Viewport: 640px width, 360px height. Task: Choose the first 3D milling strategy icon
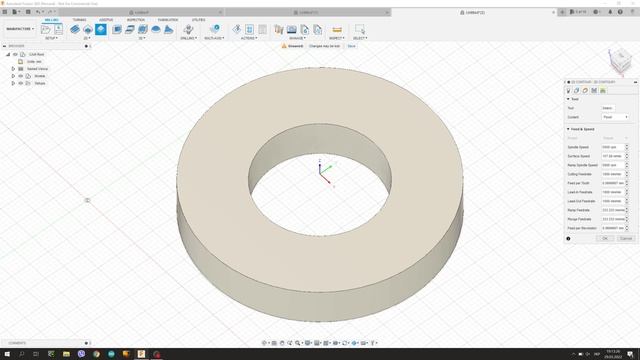point(117,29)
